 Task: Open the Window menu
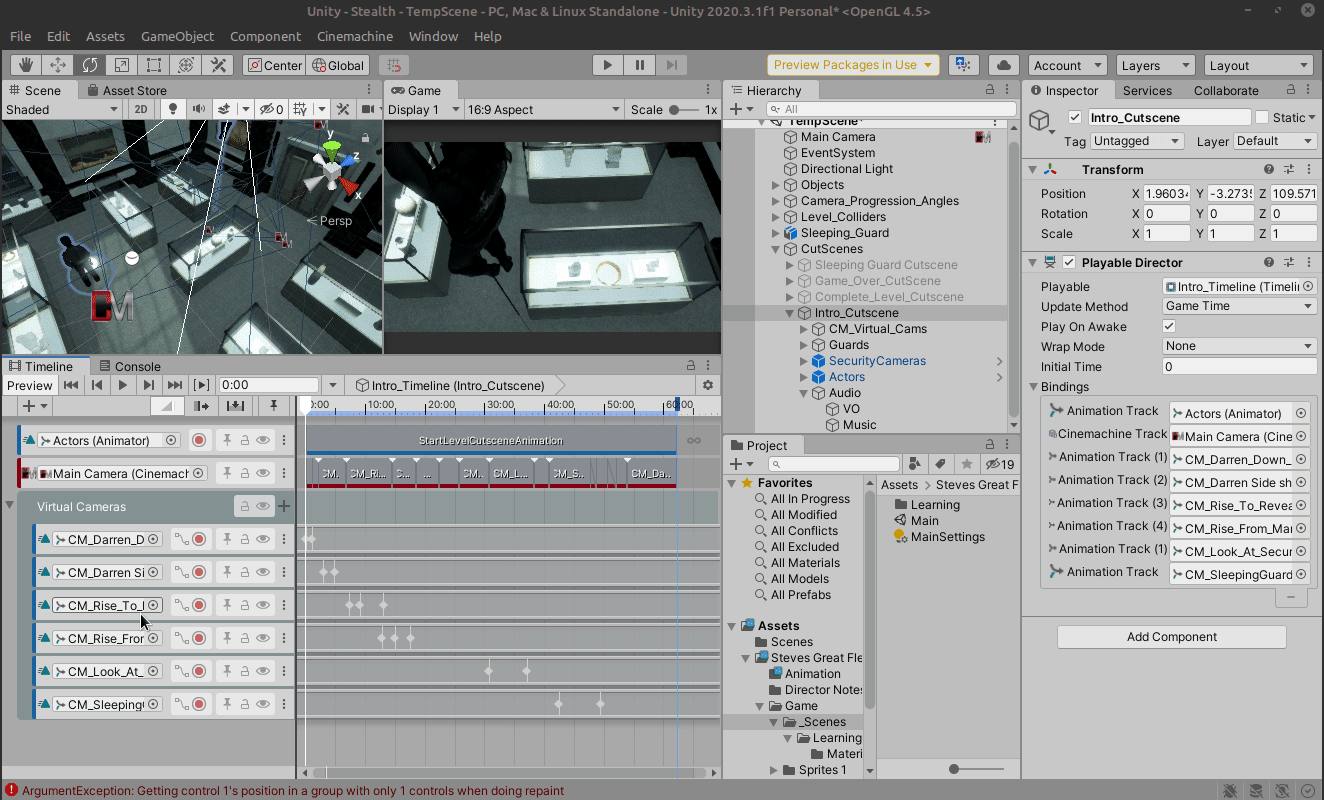tap(433, 36)
